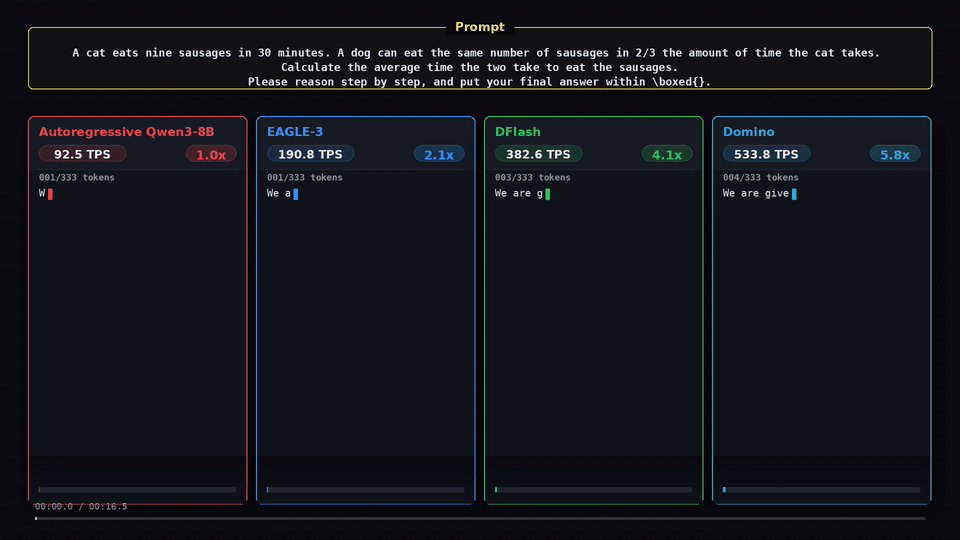960x540 pixels.
Task: Click the Domino panel progress bar
Action: (x=822, y=490)
